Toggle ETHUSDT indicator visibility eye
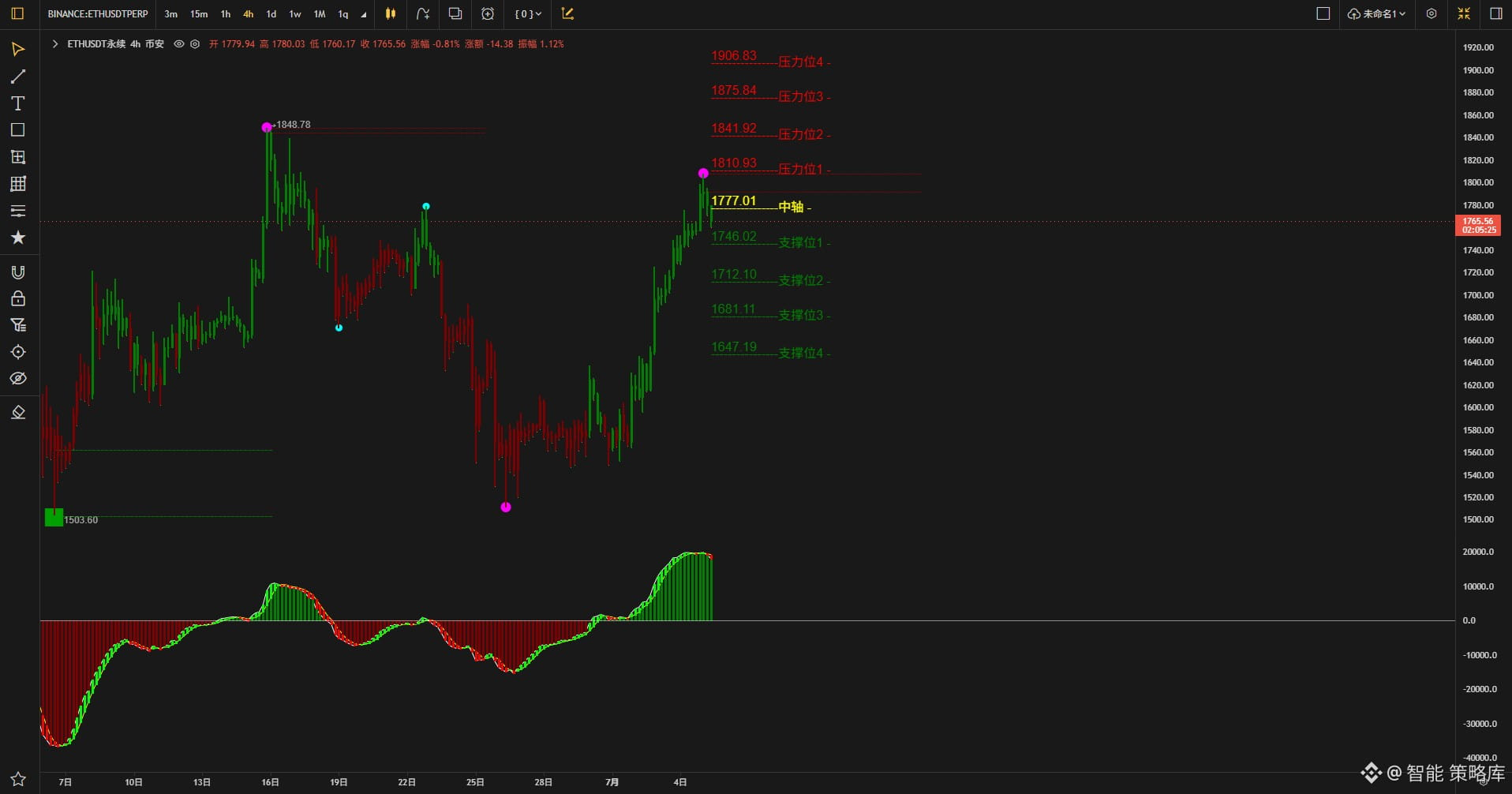The height and width of the screenshot is (794, 1512). tap(179, 44)
